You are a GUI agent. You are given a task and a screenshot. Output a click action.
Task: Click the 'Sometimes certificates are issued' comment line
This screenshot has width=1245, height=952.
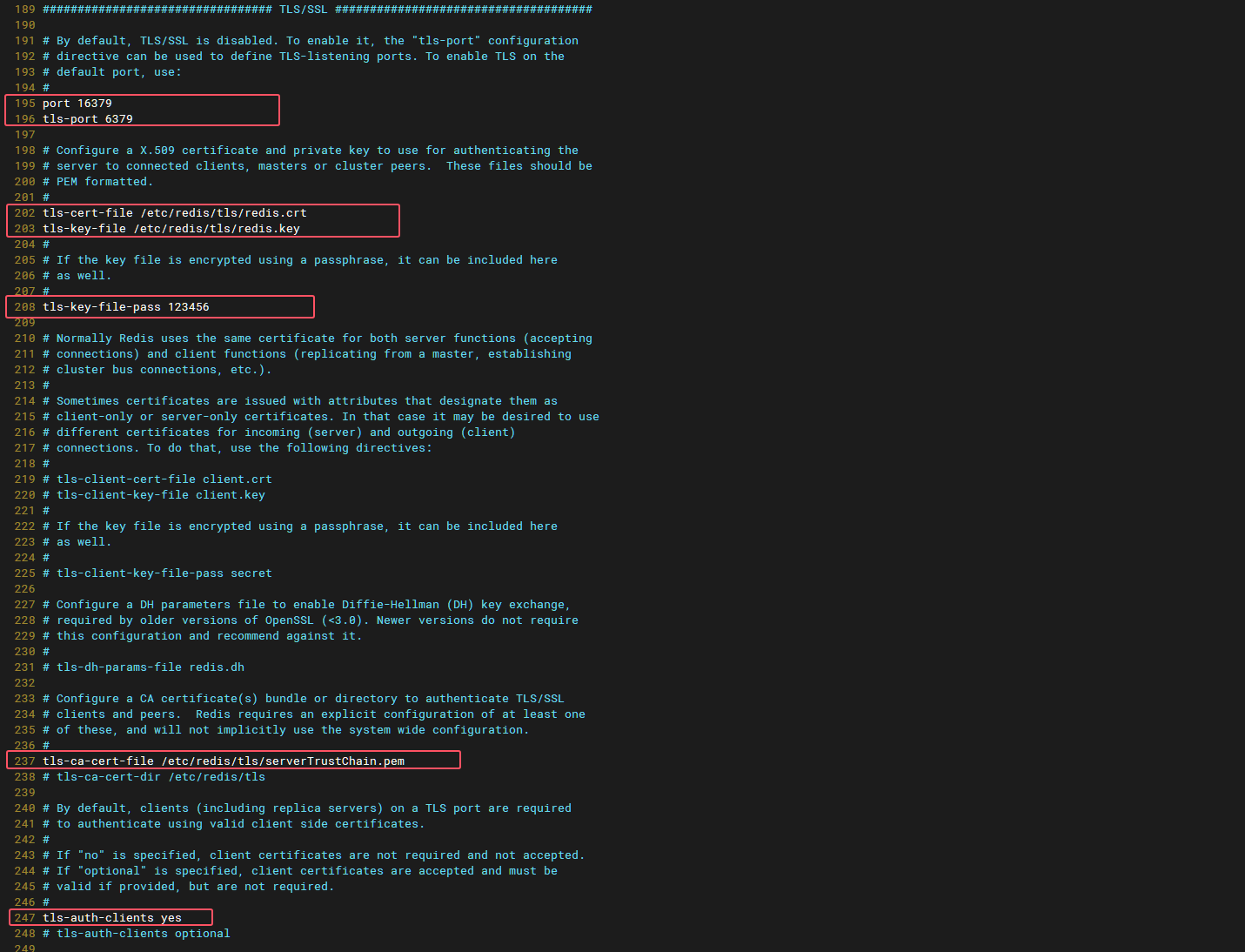(300, 401)
